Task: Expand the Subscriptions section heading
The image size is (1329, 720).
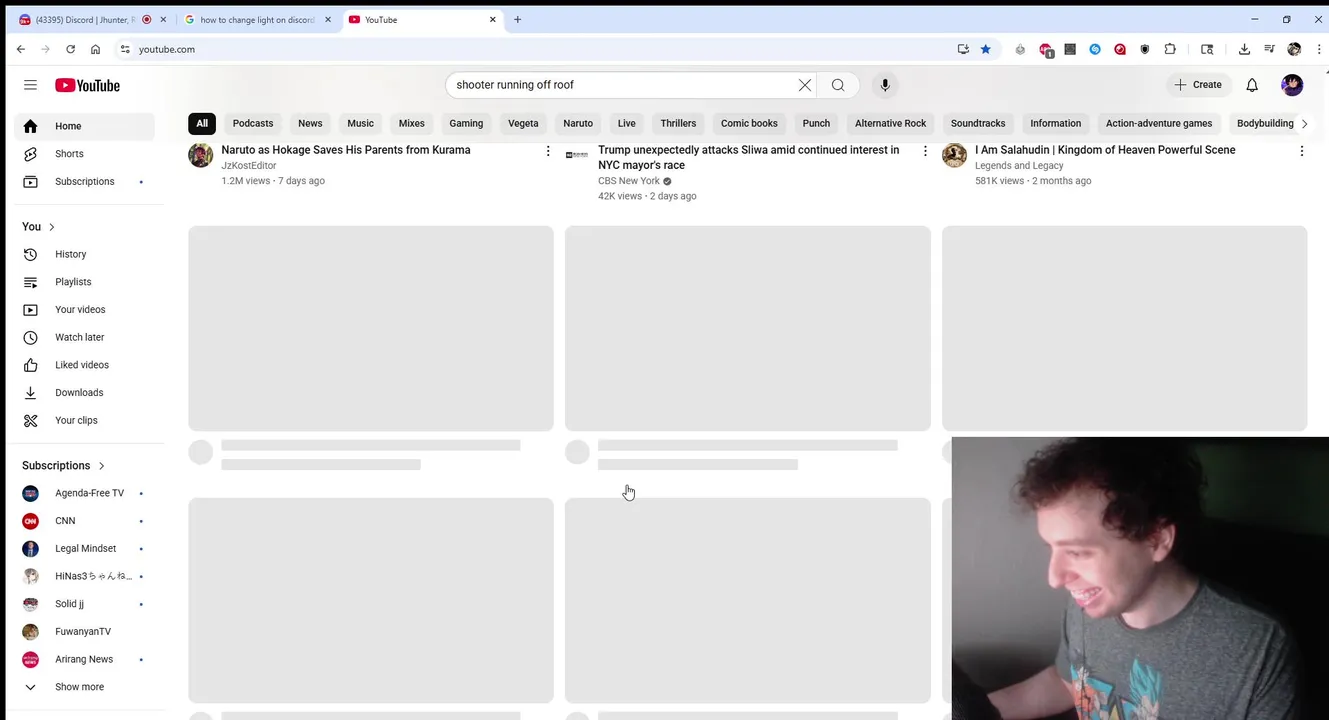Action: pos(63,465)
